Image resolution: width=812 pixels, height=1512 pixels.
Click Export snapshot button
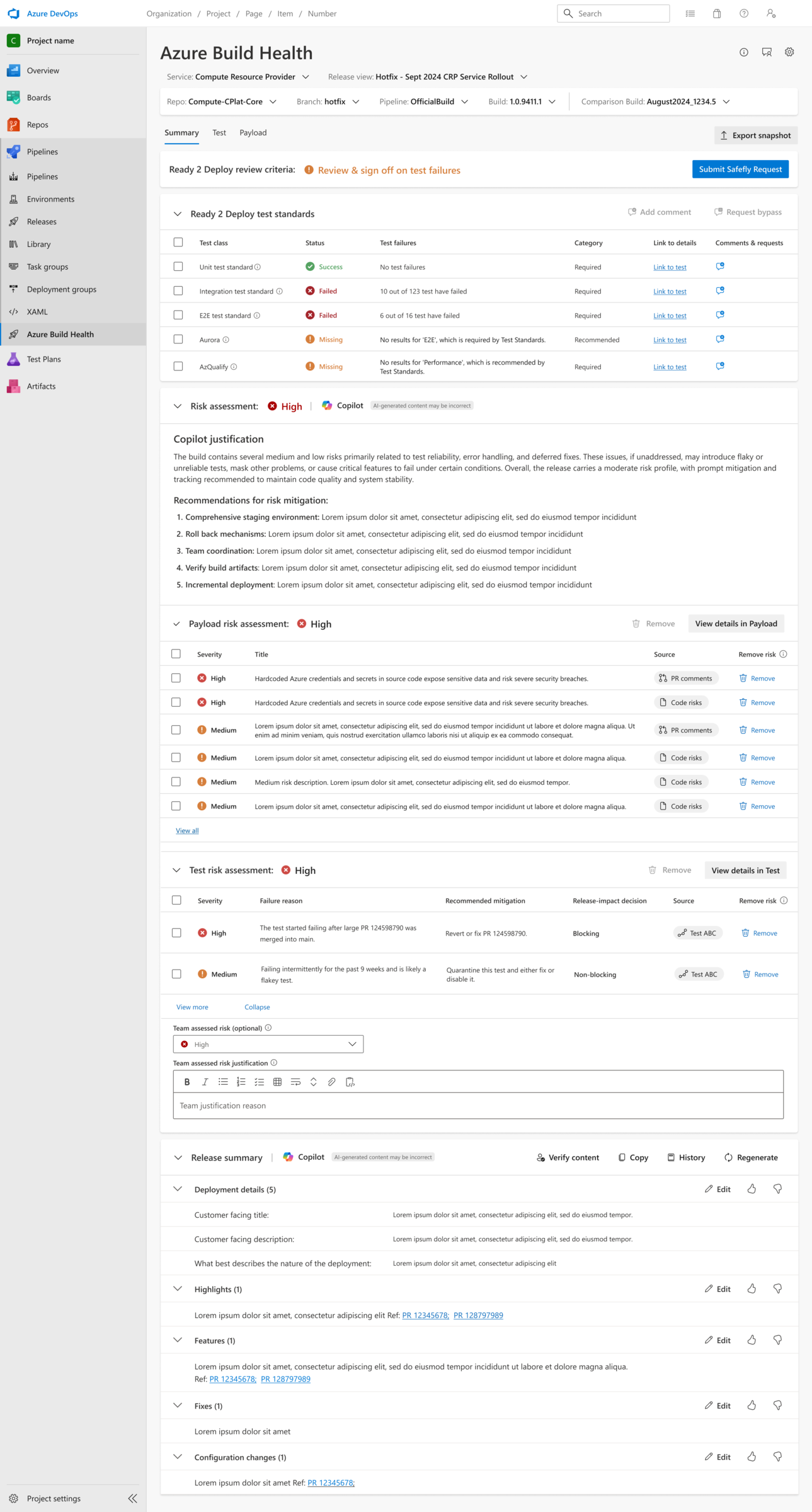[x=756, y=135]
